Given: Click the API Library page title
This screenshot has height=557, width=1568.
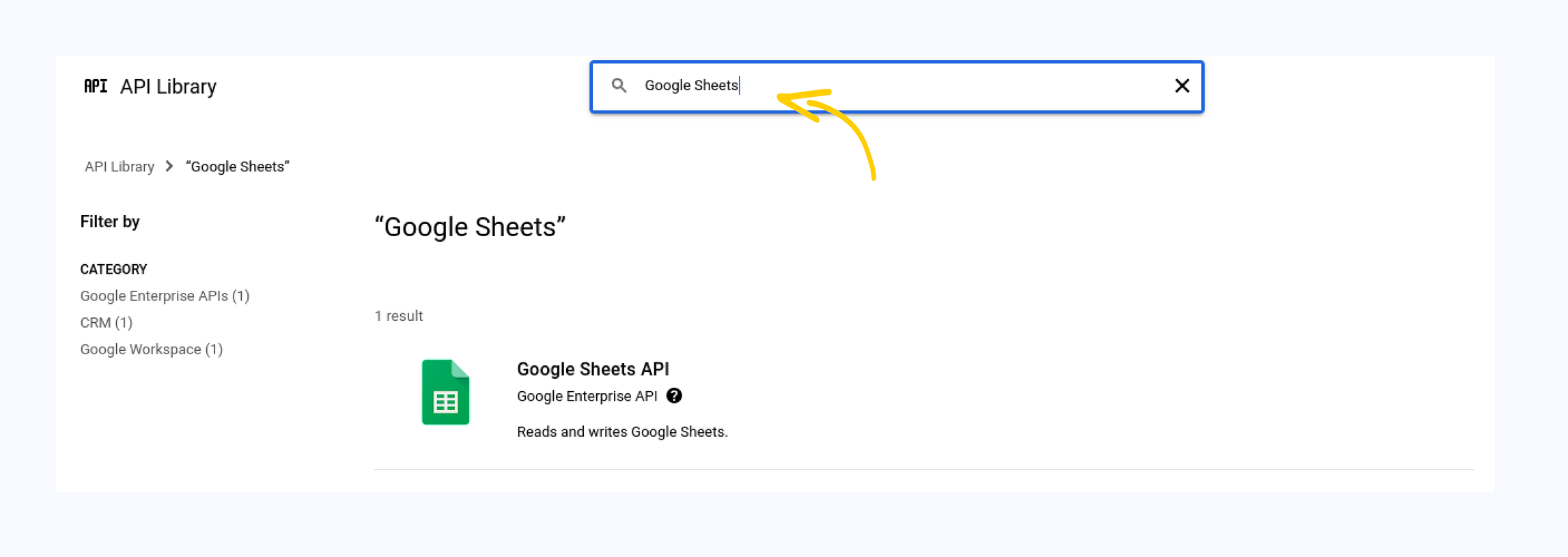Looking at the screenshot, I should click(168, 87).
